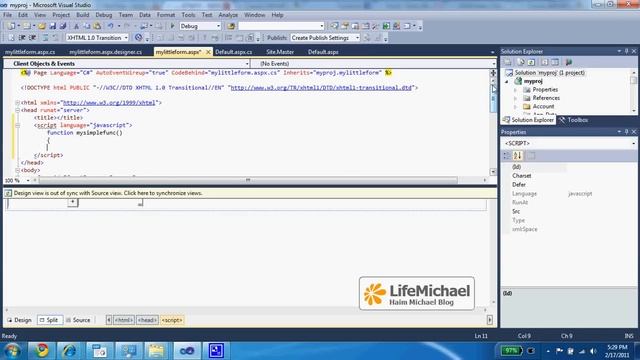Click the Solution Explorer Properties icon
The width and height of the screenshot is (640, 360).
509,62
